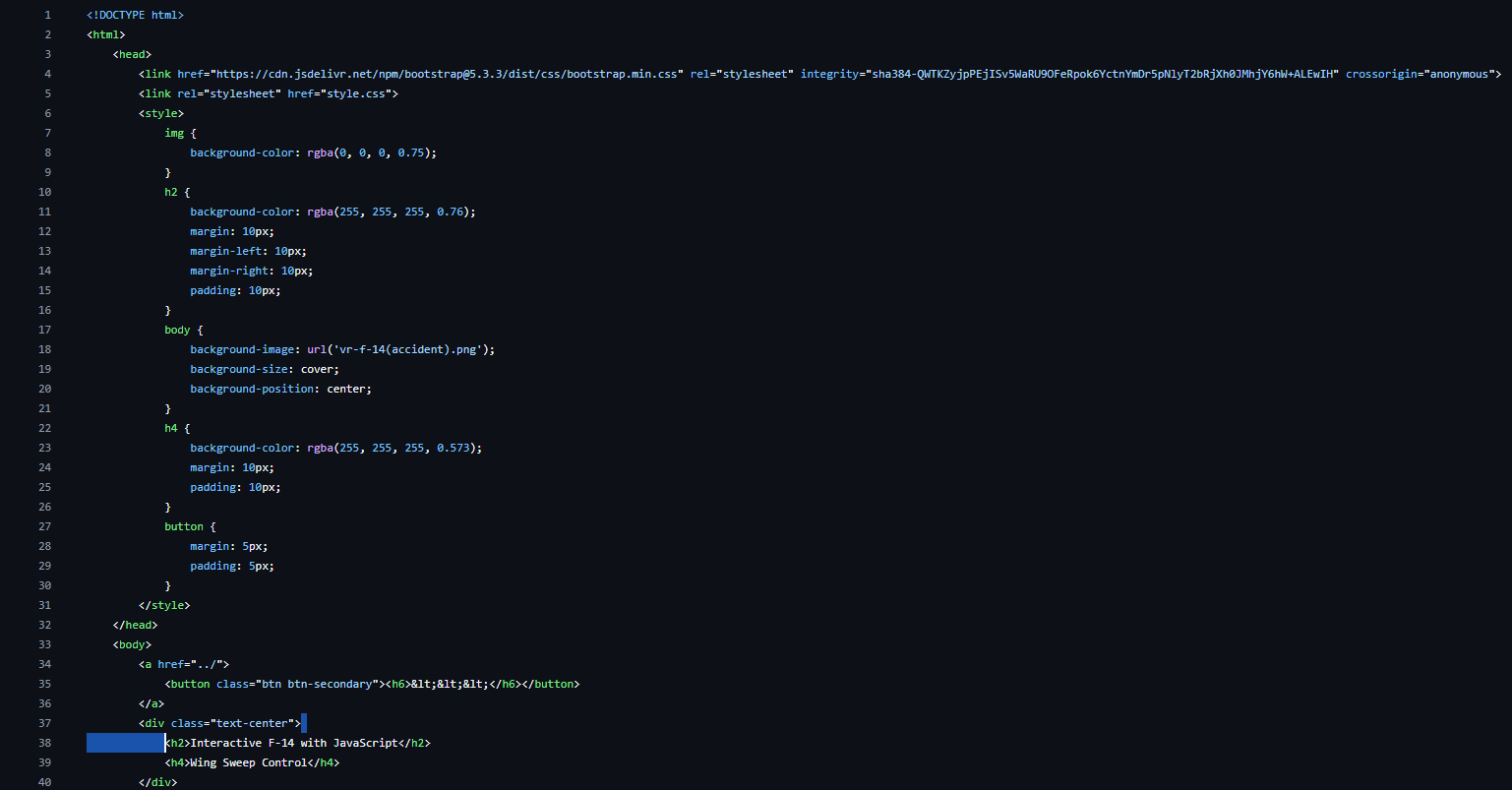Click the bootstrap CDN URL on line 4

448,74
